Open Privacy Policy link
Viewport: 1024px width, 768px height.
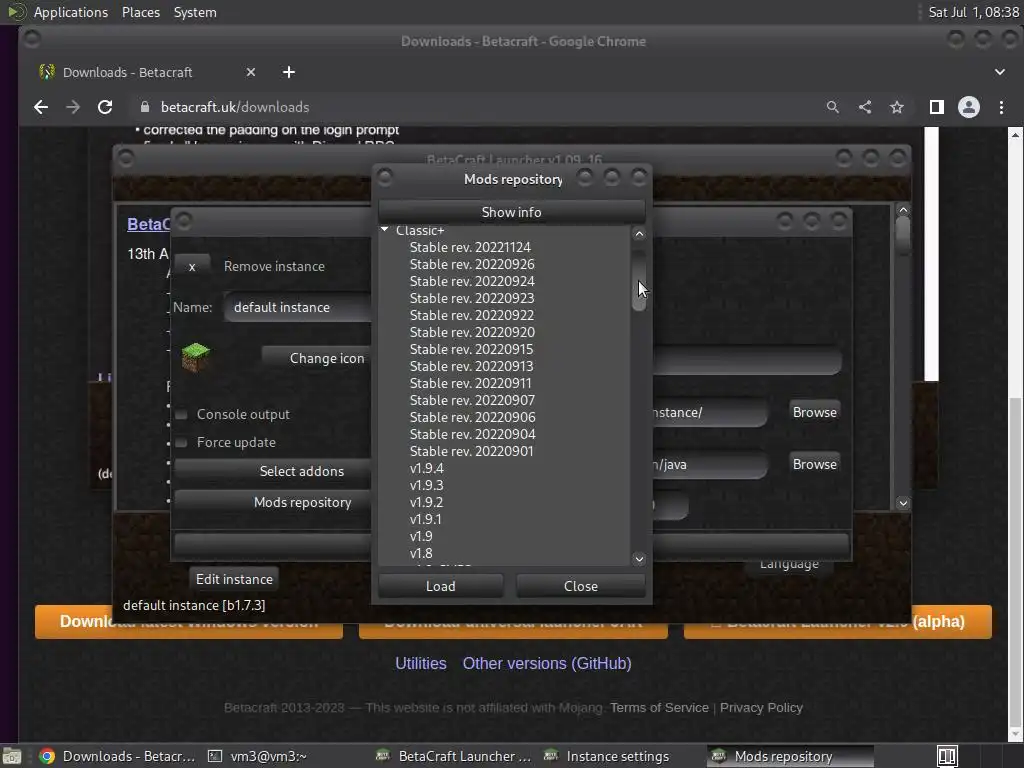(761, 708)
